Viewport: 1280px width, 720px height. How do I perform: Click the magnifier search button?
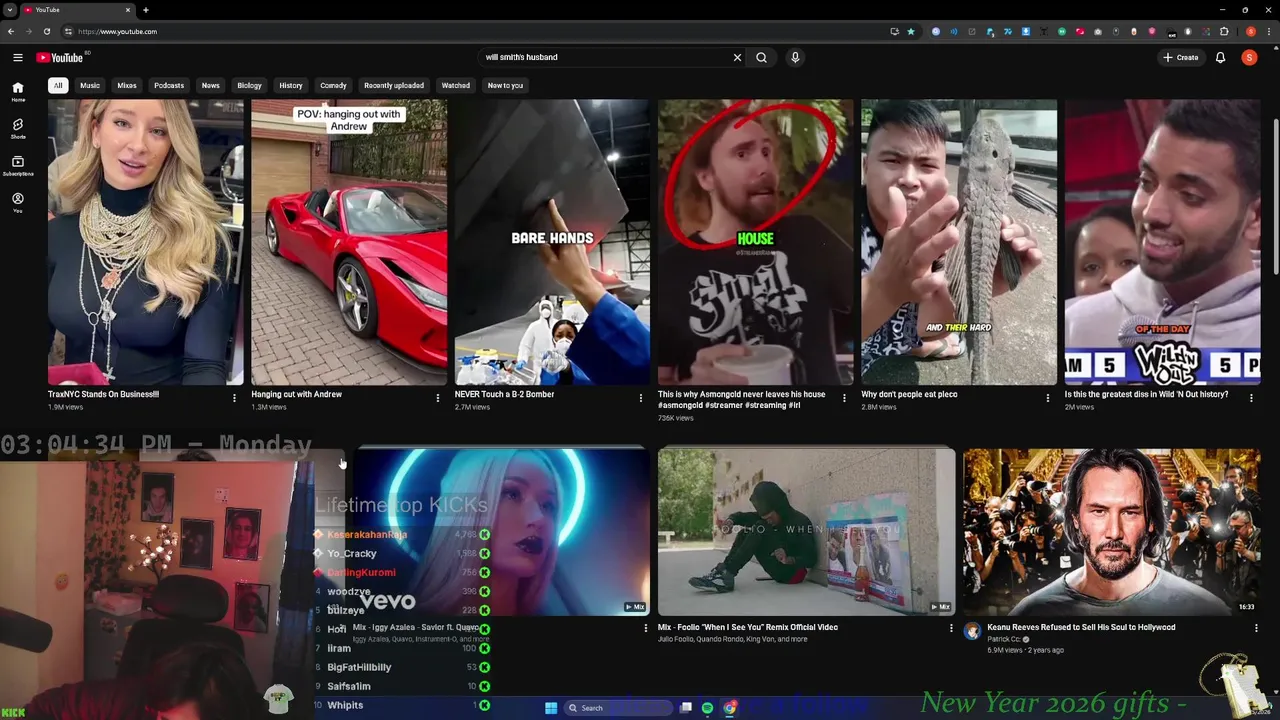click(x=761, y=57)
